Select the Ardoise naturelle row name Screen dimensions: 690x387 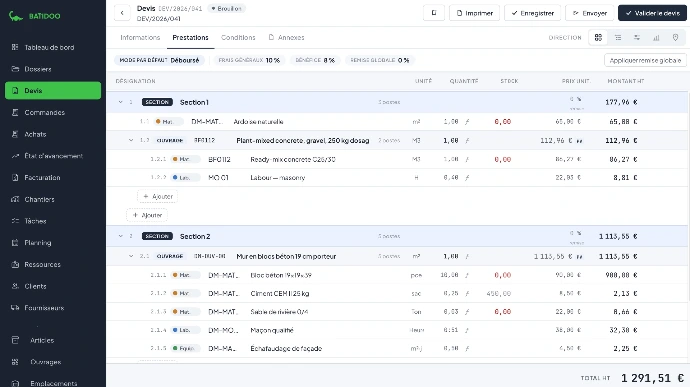point(258,122)
